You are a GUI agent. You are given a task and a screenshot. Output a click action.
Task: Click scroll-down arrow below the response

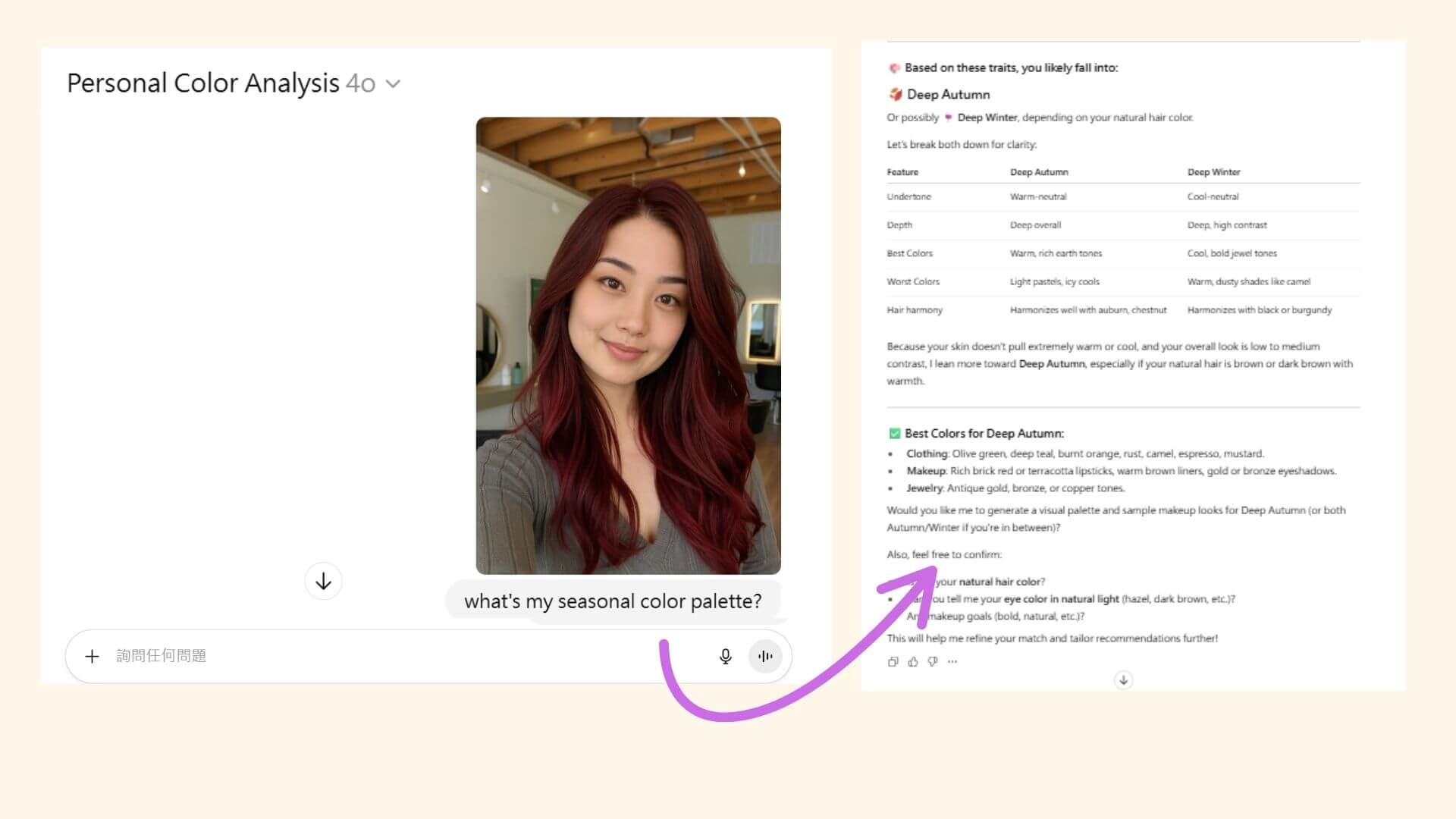[x=1123, y=679]
